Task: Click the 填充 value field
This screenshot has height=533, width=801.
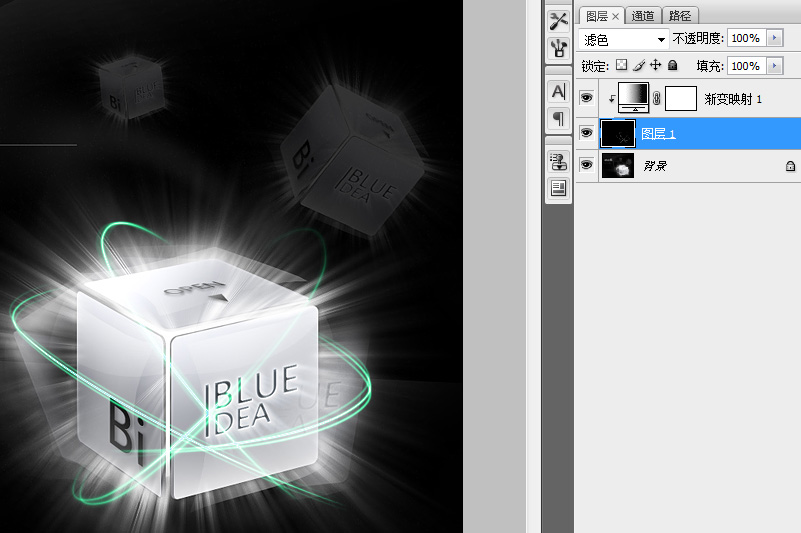Action: pos(746,66)
